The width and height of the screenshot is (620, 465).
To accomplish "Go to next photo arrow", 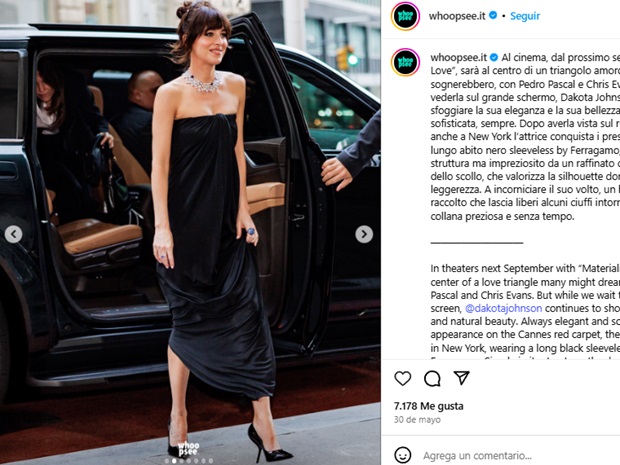I will pos(364,234).
